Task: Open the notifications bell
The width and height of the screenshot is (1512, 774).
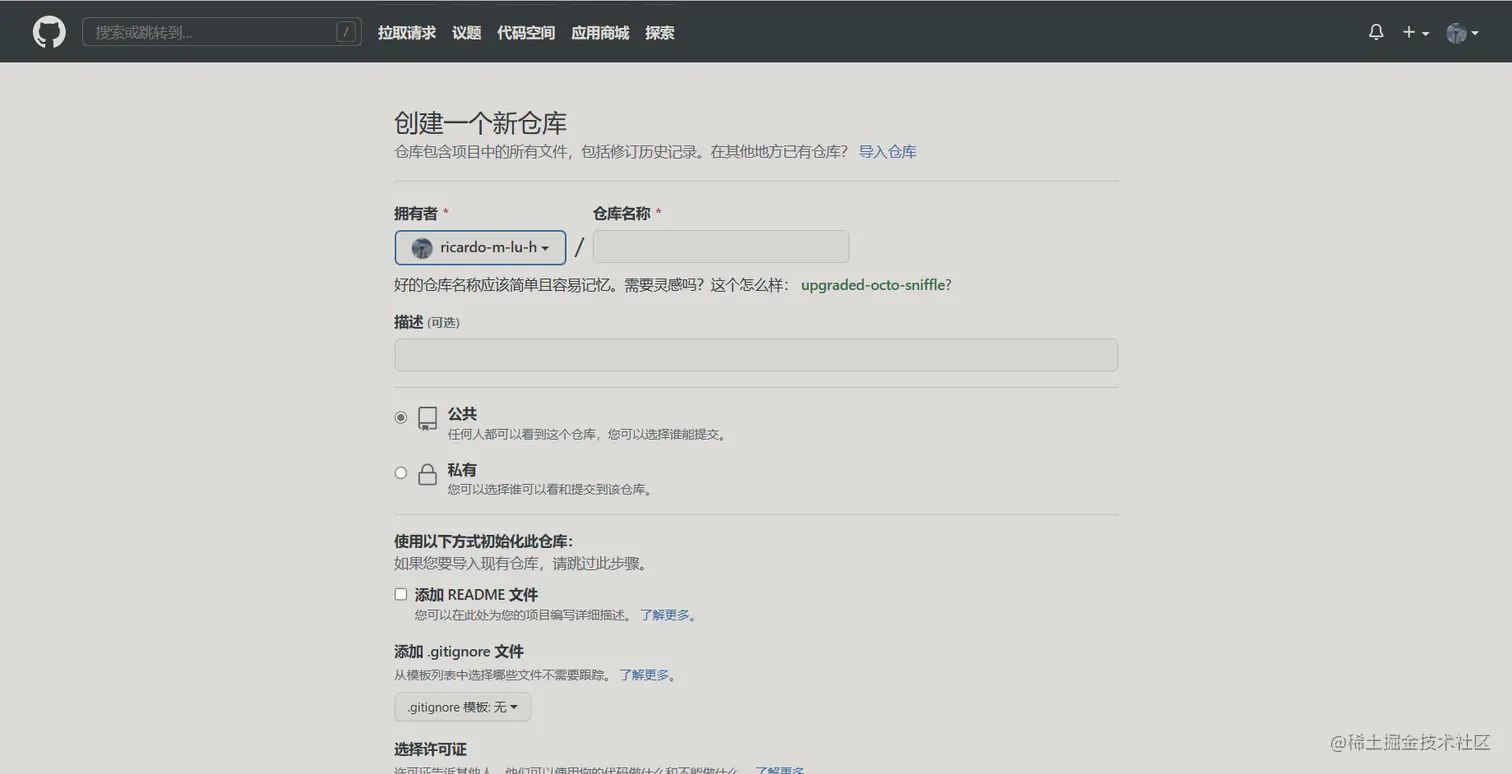Action: [x=1376, y=32]
